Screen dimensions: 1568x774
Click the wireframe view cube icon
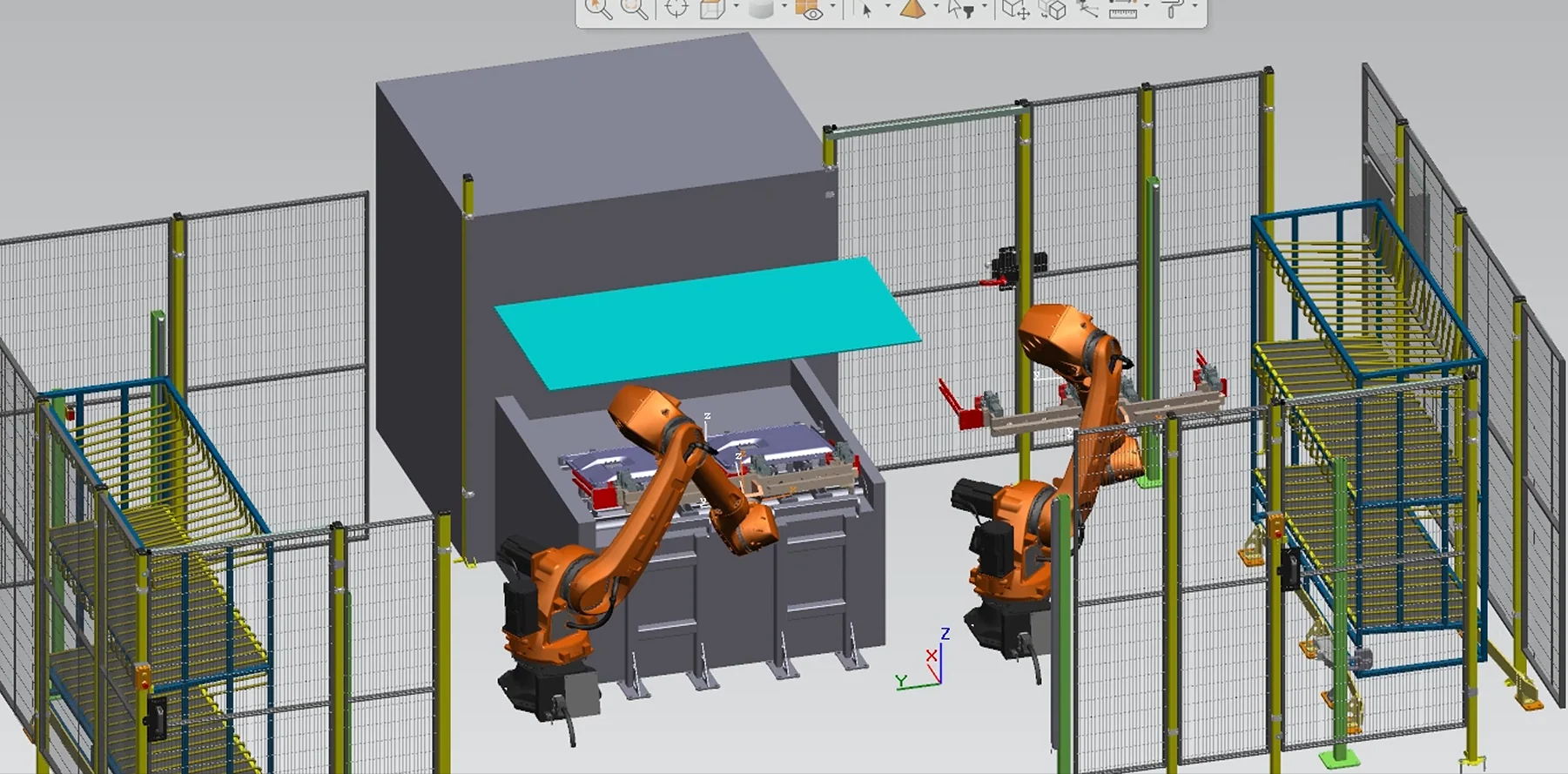point(712,8)
